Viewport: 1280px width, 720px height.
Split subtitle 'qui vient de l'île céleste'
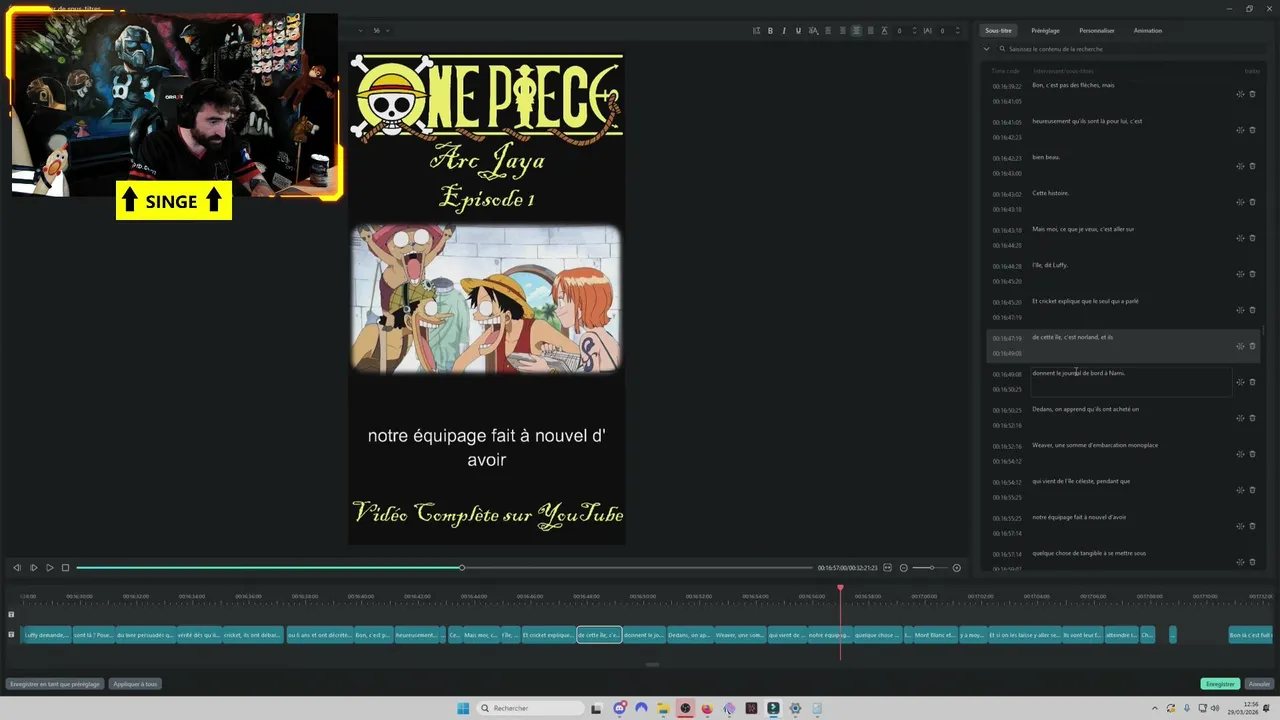click(1240, 490)
